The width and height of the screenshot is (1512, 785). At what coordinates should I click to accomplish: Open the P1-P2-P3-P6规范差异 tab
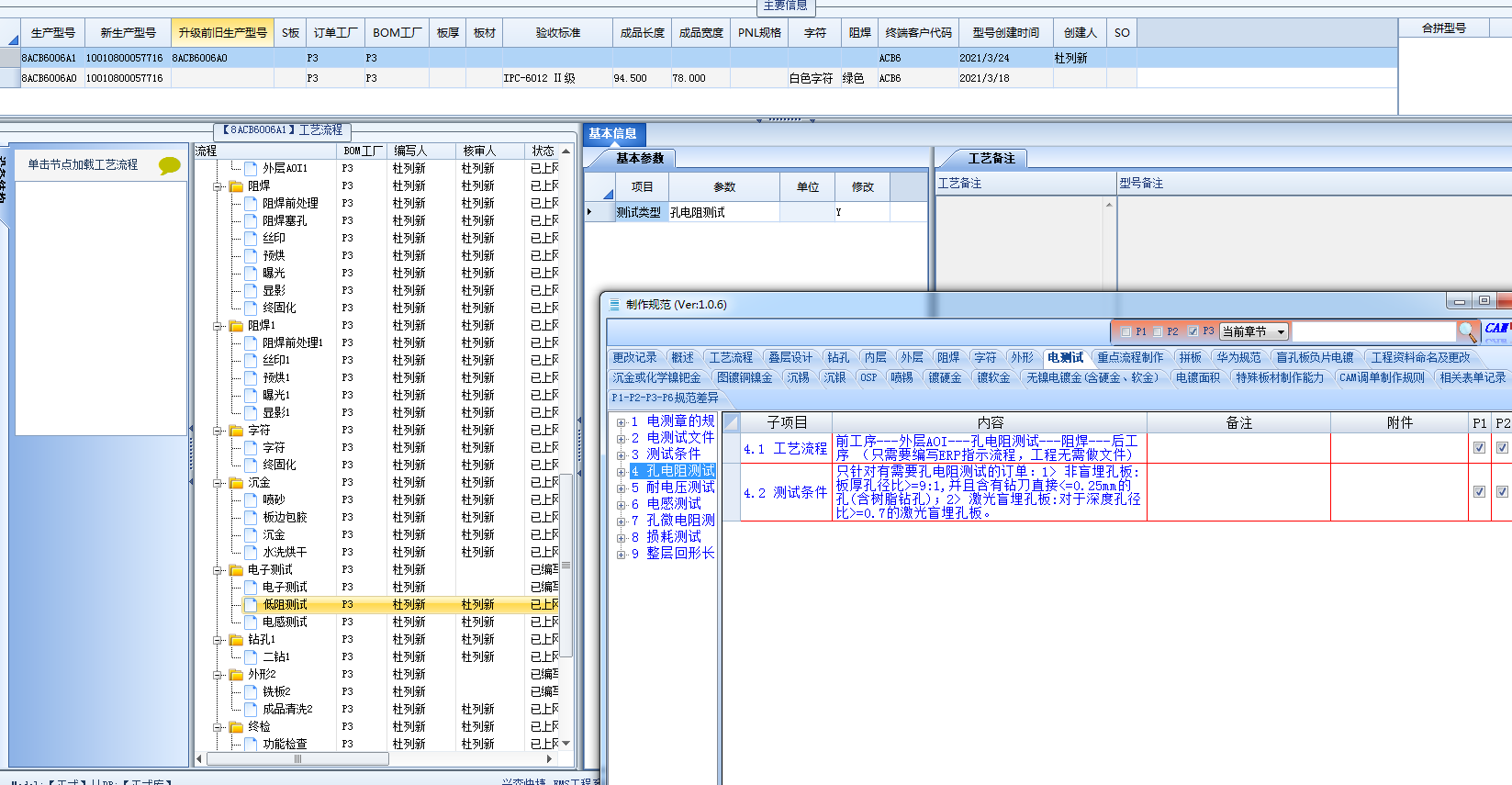pyautogui.click(x=666, y=398)
